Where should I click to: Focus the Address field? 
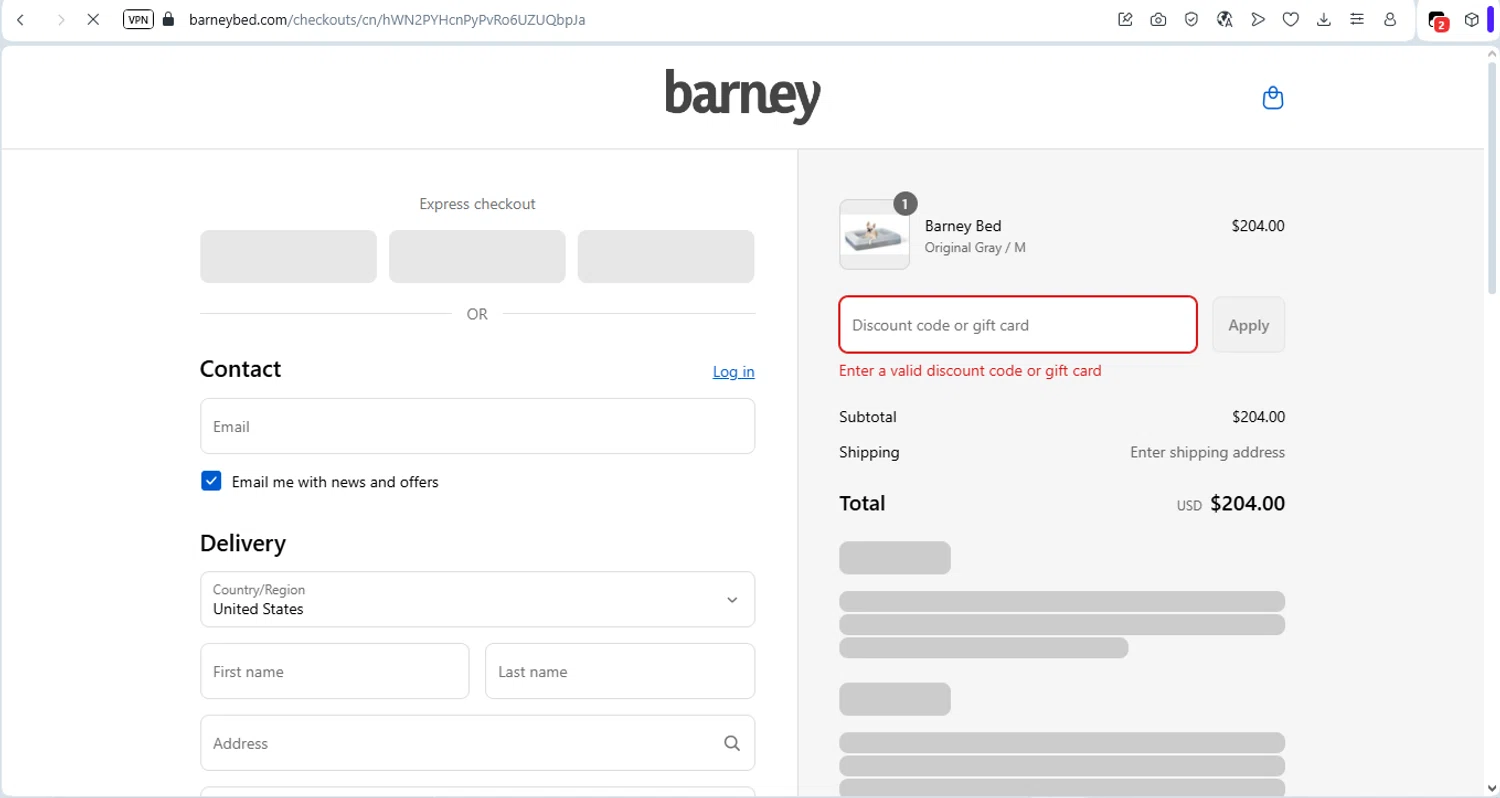click(x=477, y=743)
